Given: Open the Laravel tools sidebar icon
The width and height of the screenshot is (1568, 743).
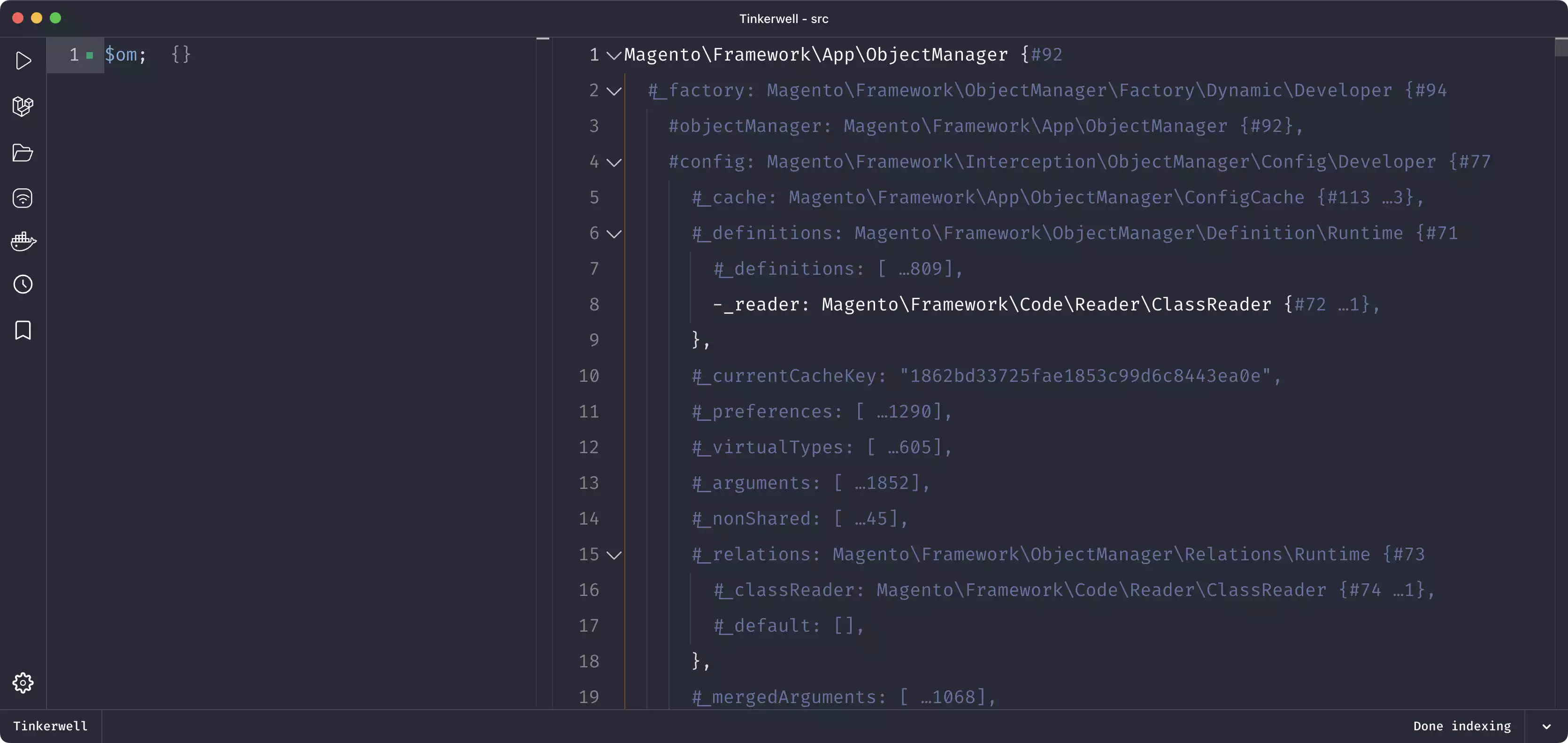Looking at the screenshot, I should click(23, 107).
